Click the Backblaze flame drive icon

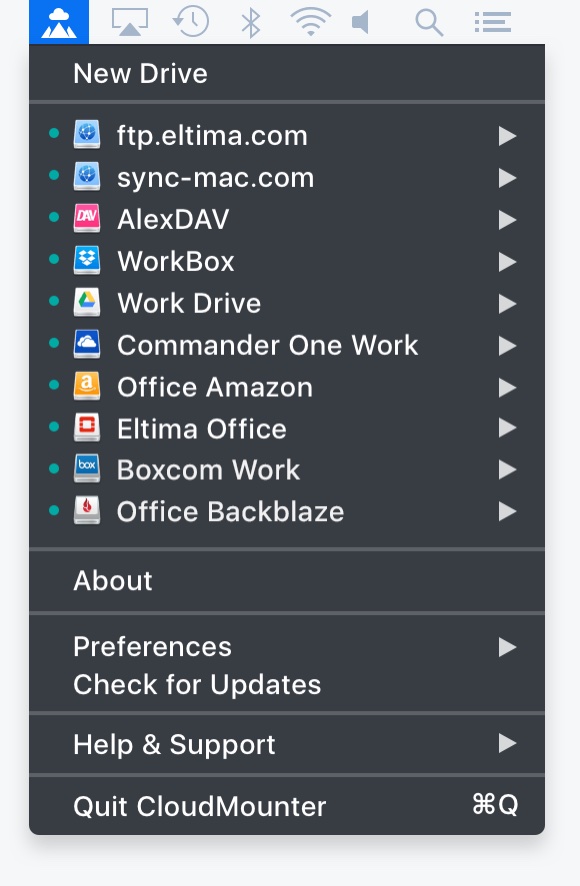pos(86,510)
